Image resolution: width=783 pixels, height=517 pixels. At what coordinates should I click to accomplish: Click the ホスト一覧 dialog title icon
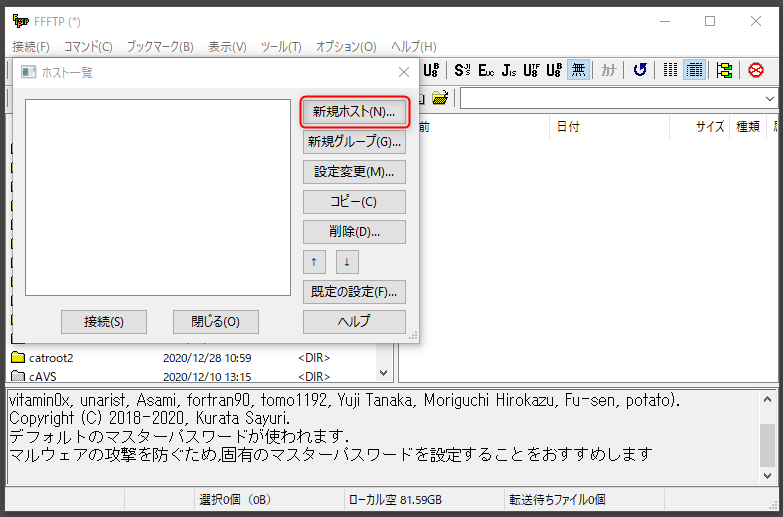coord(28,72)
